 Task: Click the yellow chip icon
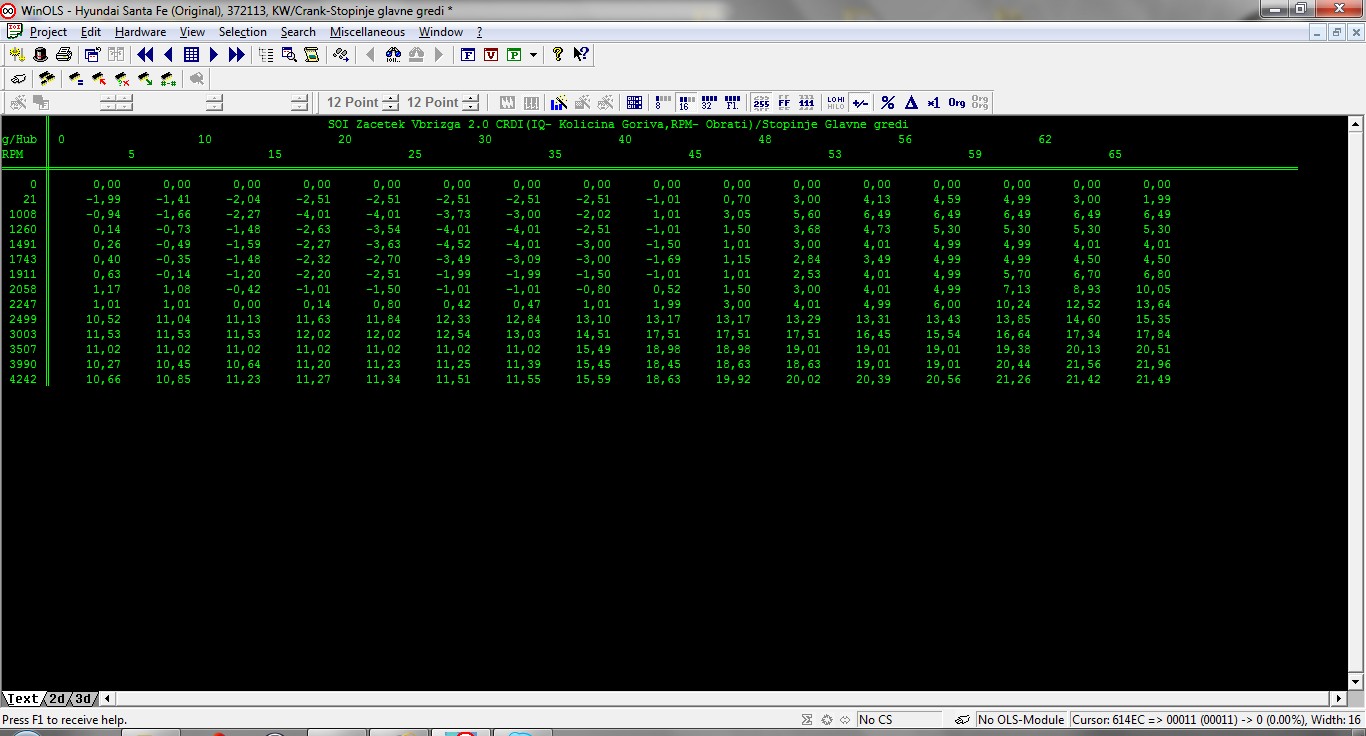coord(46,78)
